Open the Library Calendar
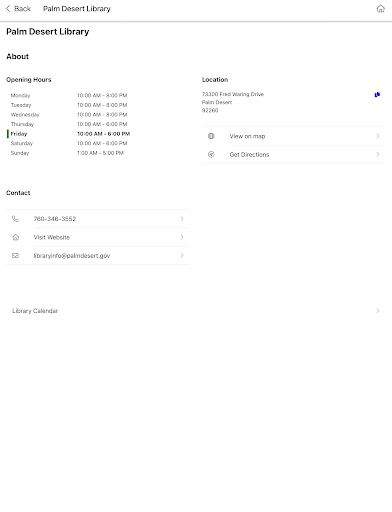 tap(196, 311)
